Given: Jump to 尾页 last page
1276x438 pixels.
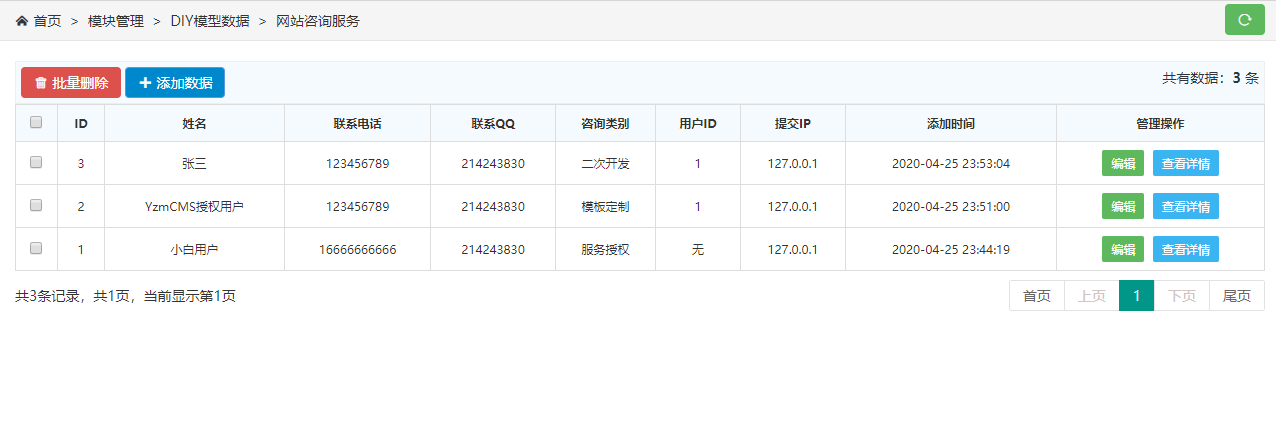Looking at the screenshot, I should (x=1237, y=296).
